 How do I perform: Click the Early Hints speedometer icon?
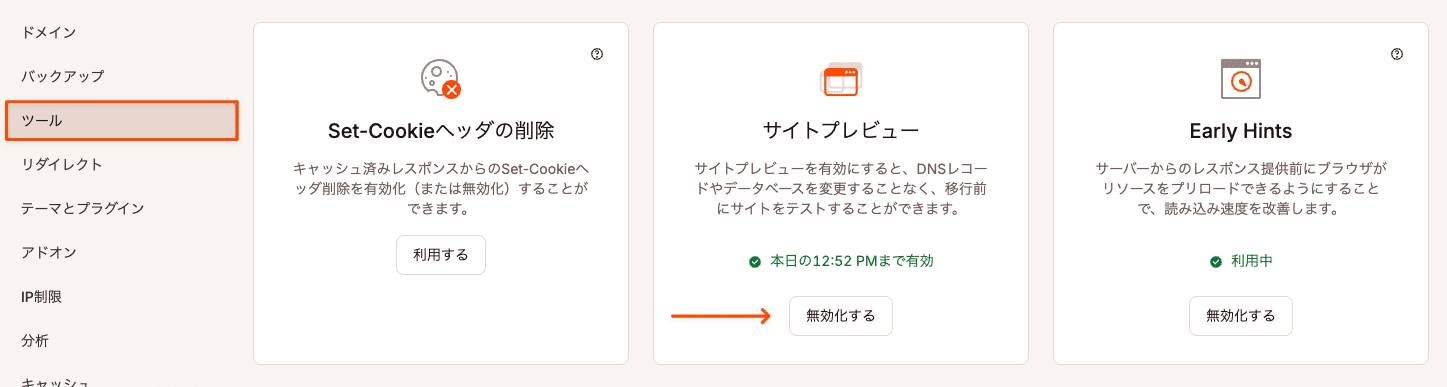coord(1241,78)
